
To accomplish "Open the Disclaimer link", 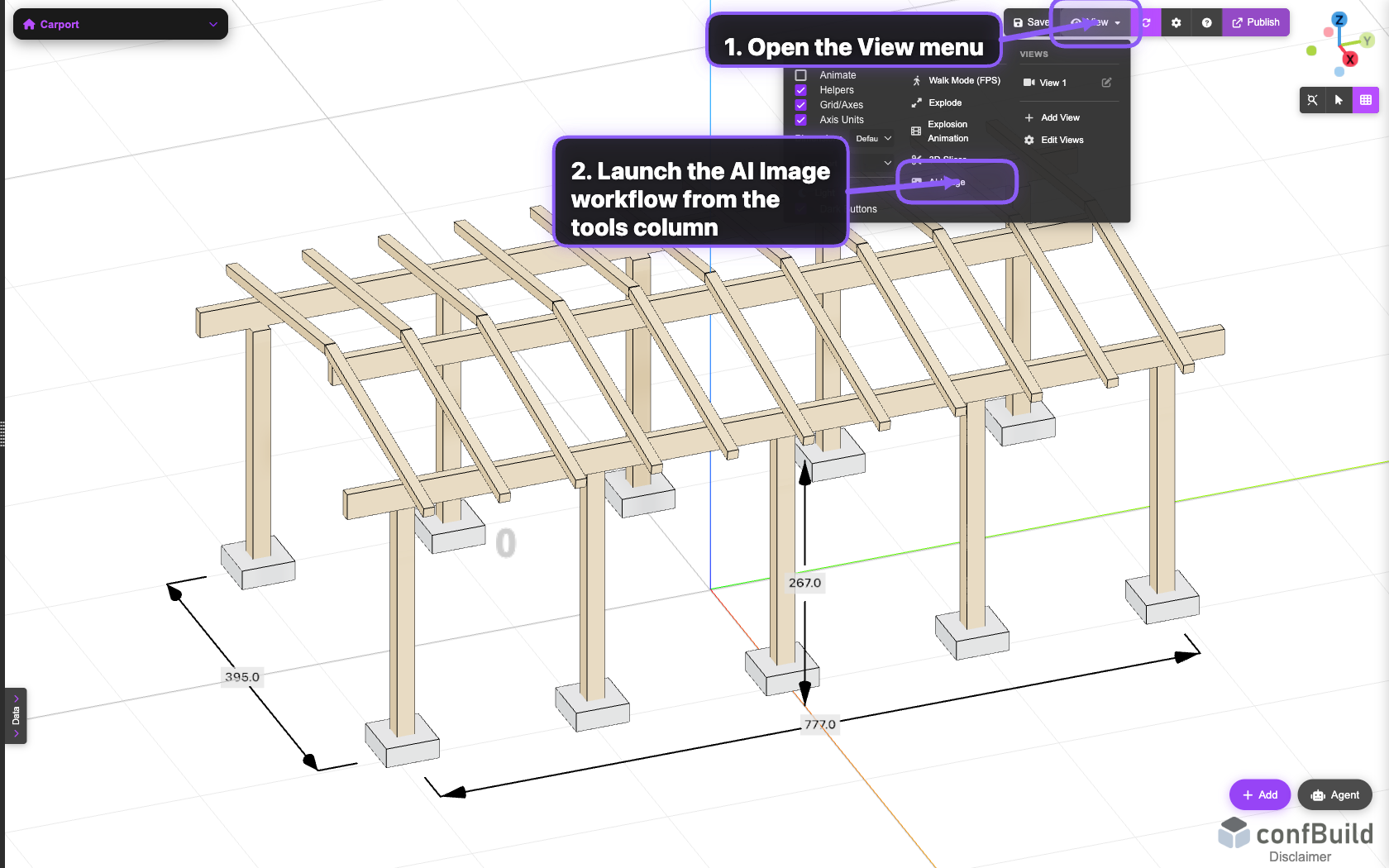I will click(1300, 857).
